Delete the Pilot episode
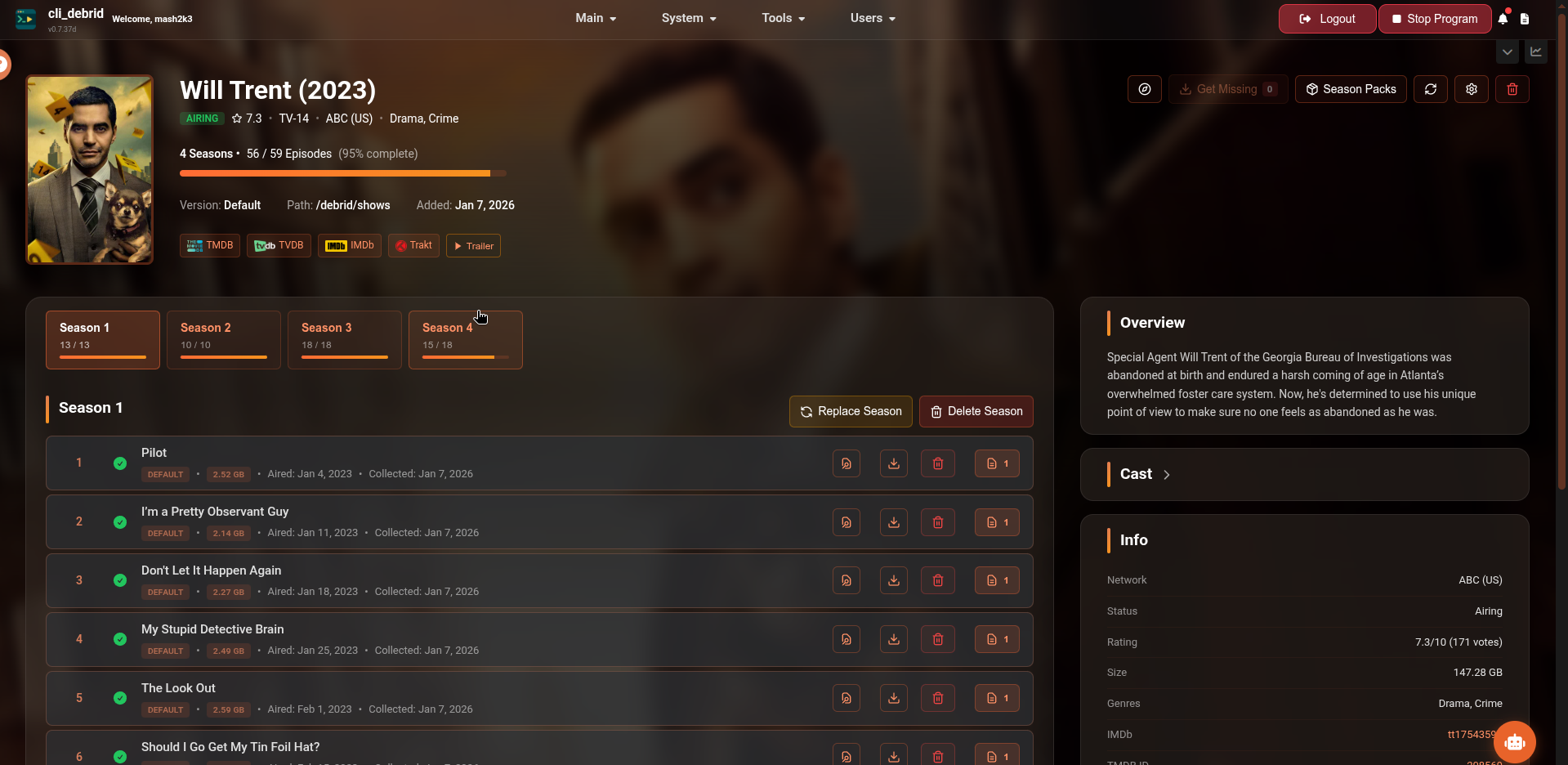The width and height of the screenshot is (1568, 765). (938, 463)
